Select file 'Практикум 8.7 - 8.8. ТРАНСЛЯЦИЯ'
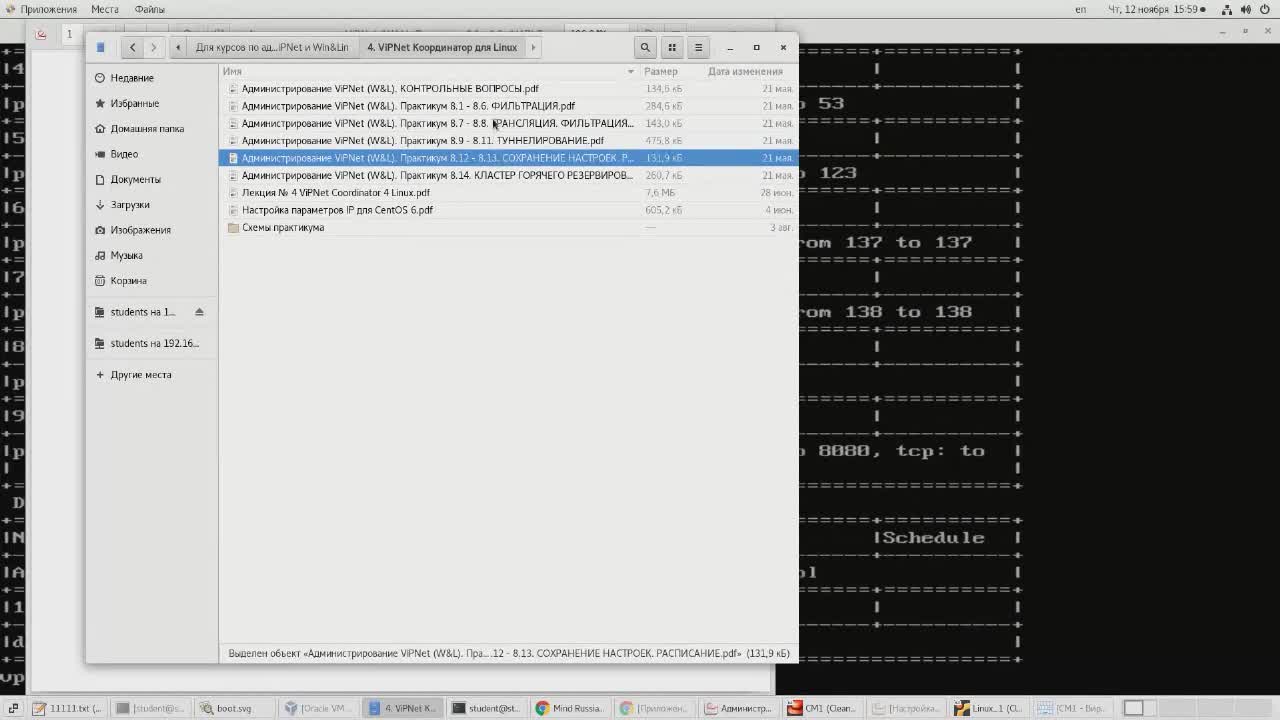The height and width of the screenshot is (720, 1280). point(508,123)
